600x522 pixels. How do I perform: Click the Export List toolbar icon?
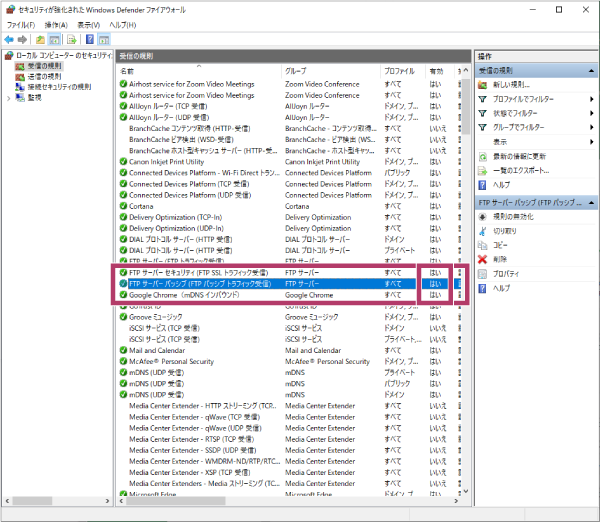(73, 39)
